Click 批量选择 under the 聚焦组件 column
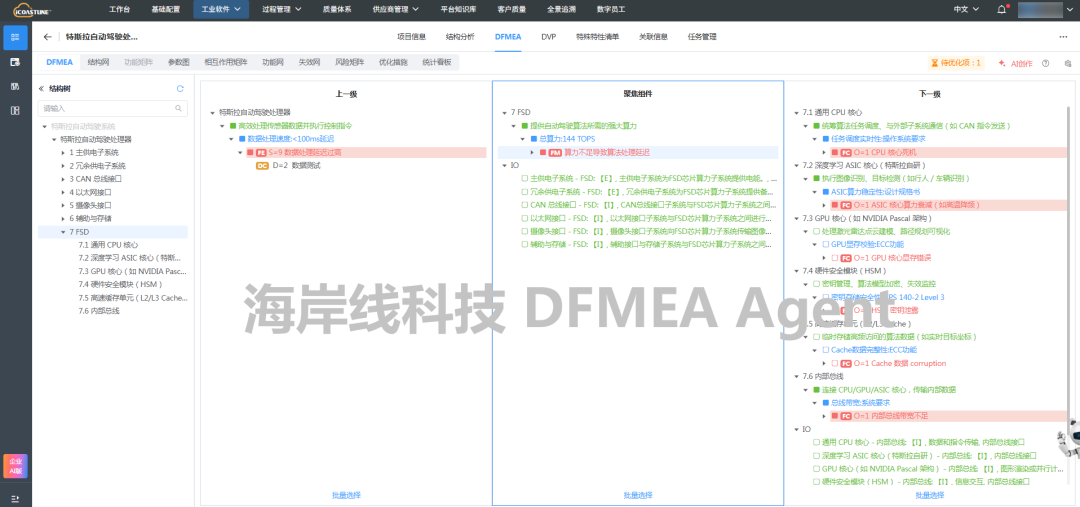Screen dimensions: 1080x507 (638, 495)
